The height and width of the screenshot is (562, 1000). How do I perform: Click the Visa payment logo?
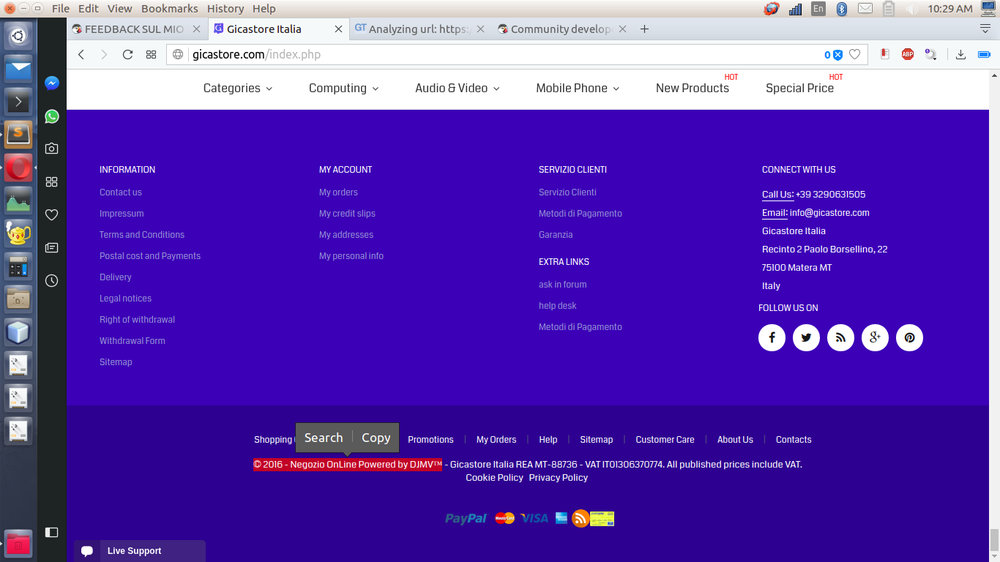point(534,518)
